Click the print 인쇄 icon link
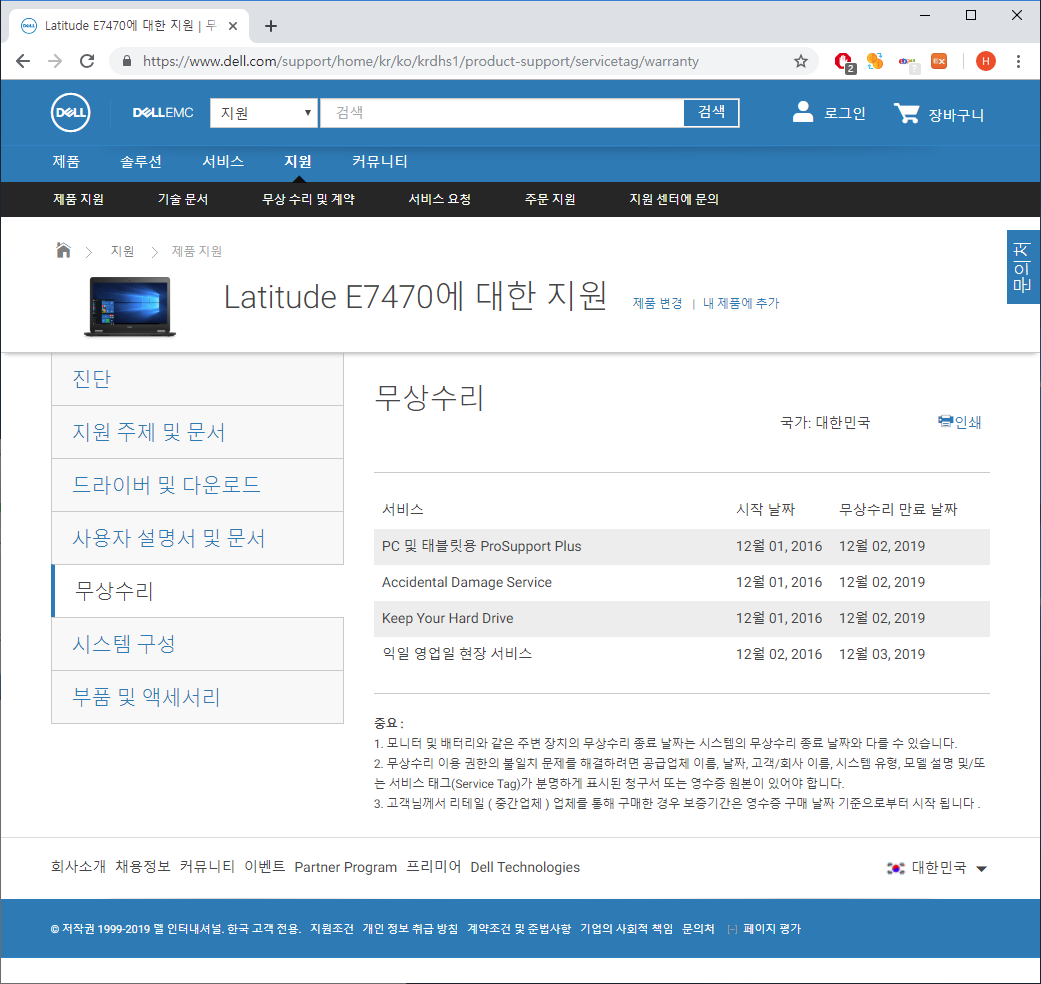 (x=959, y=422)
